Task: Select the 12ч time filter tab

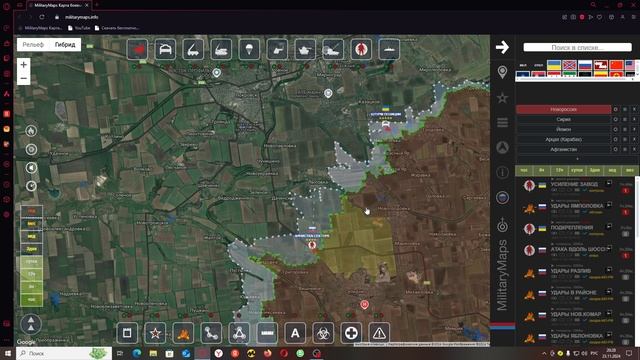Action: [x=560, y=170]
